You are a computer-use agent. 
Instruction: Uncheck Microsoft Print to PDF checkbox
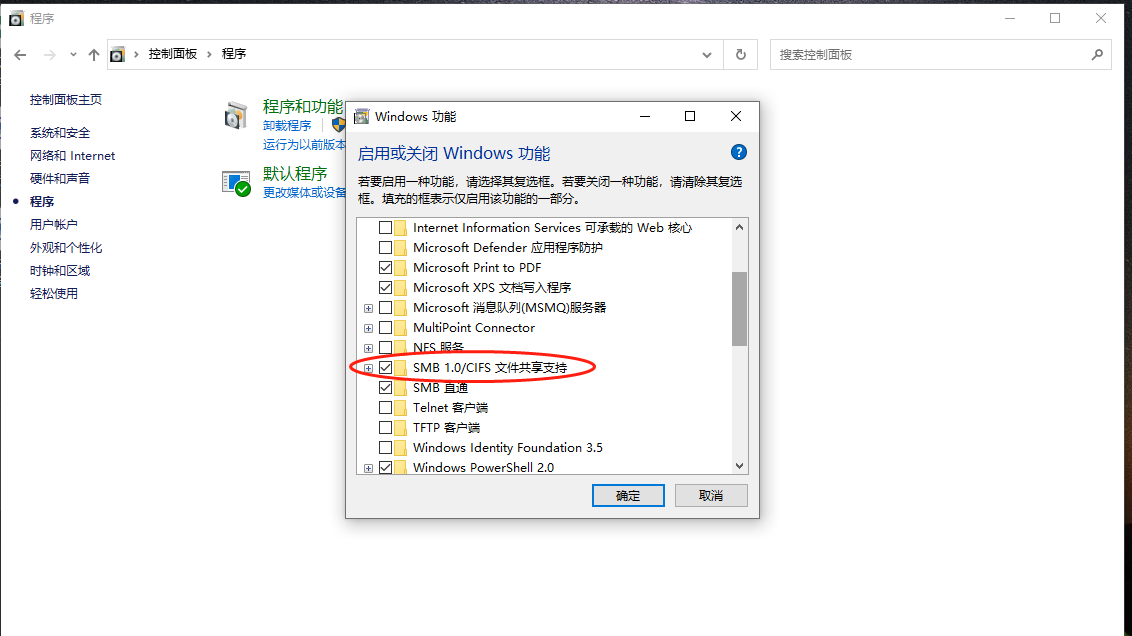pyautogui.click(x=386, y=268)
